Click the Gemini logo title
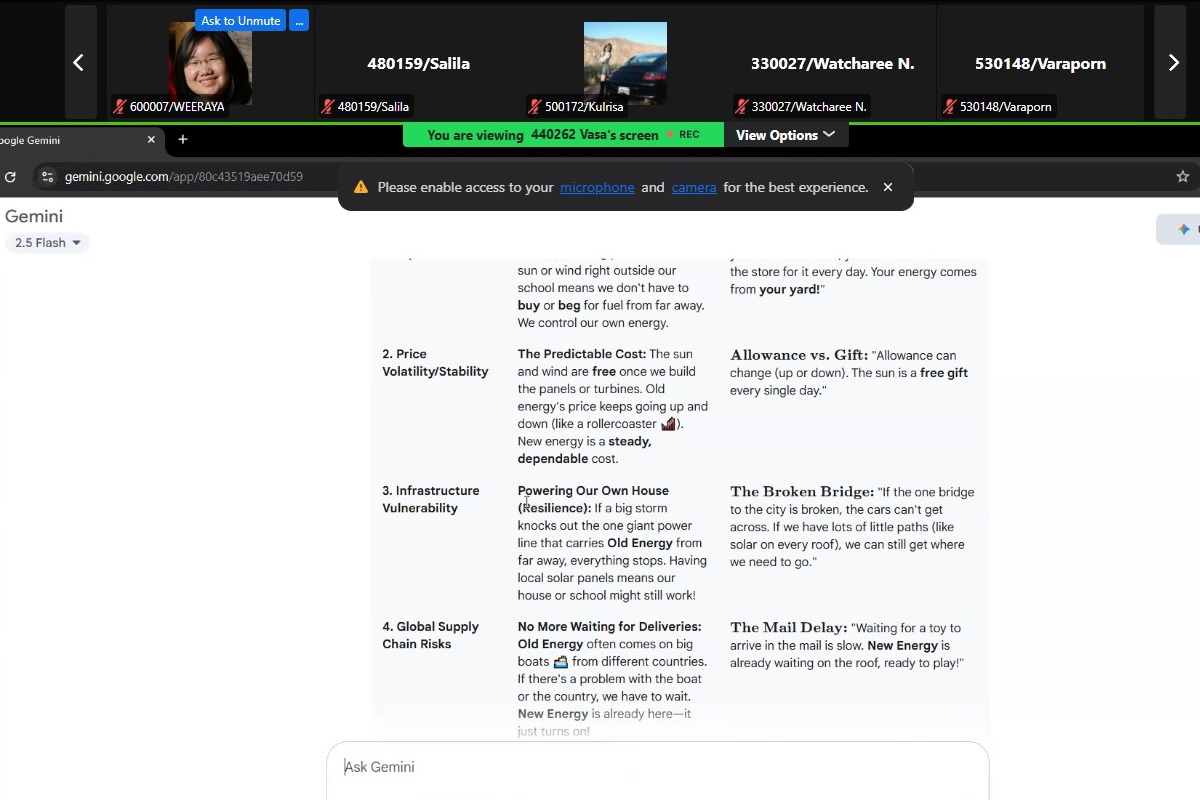This screenshot has width=1200, height=800. 34,216
